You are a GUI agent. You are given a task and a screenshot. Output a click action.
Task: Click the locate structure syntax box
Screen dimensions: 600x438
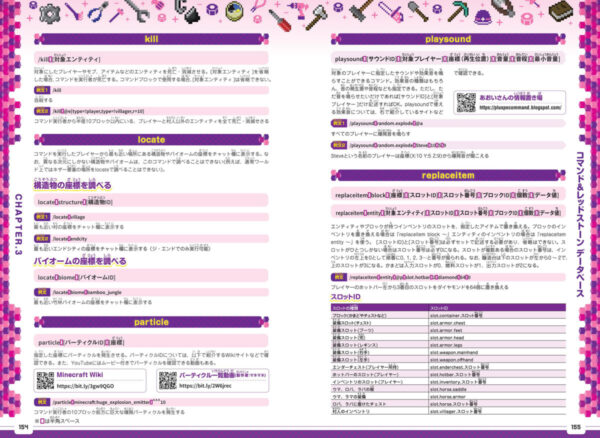coord(151,202)
